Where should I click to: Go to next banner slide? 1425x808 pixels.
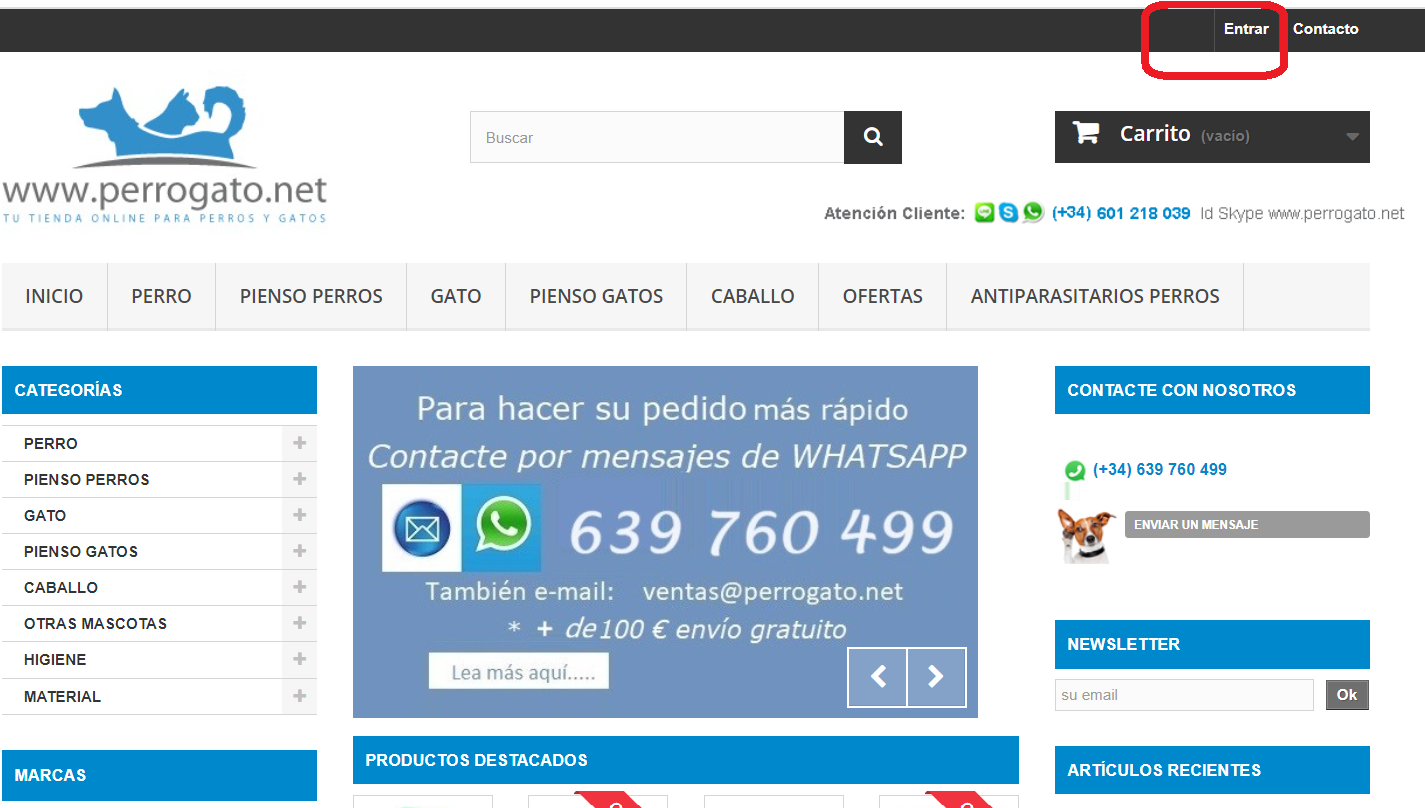[x=937, y=677]
